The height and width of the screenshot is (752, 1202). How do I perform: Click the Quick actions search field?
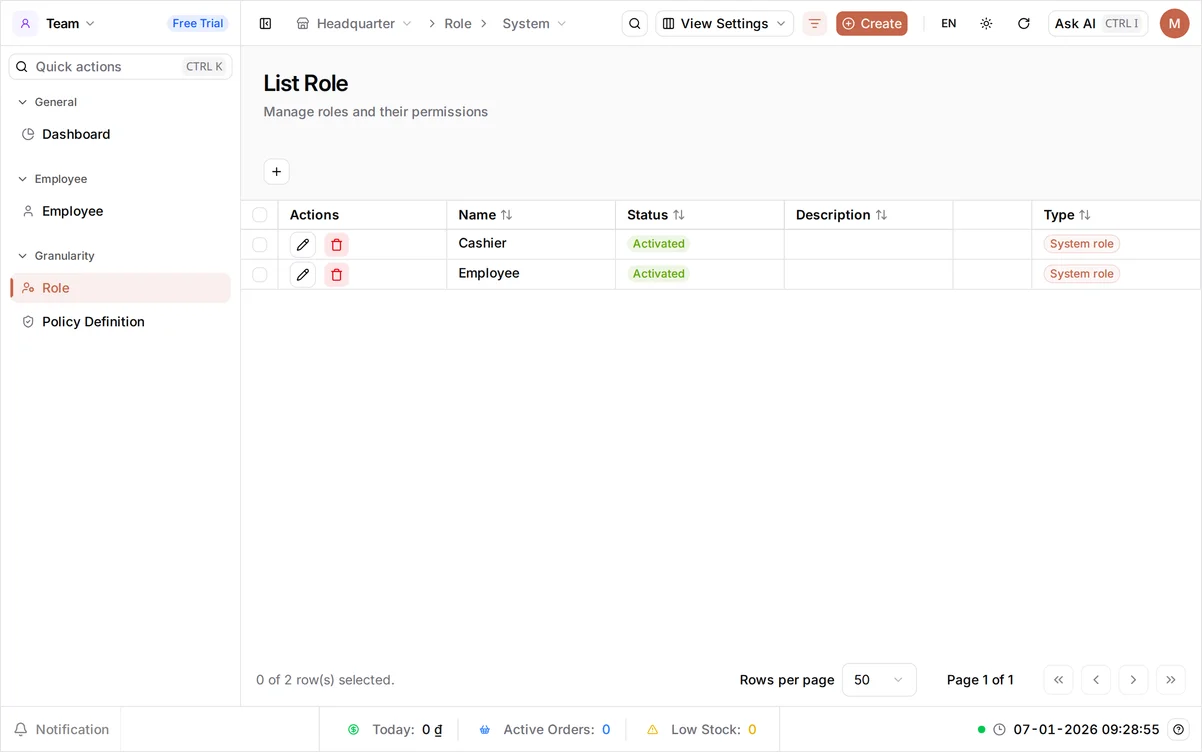[x=120, y=67]
